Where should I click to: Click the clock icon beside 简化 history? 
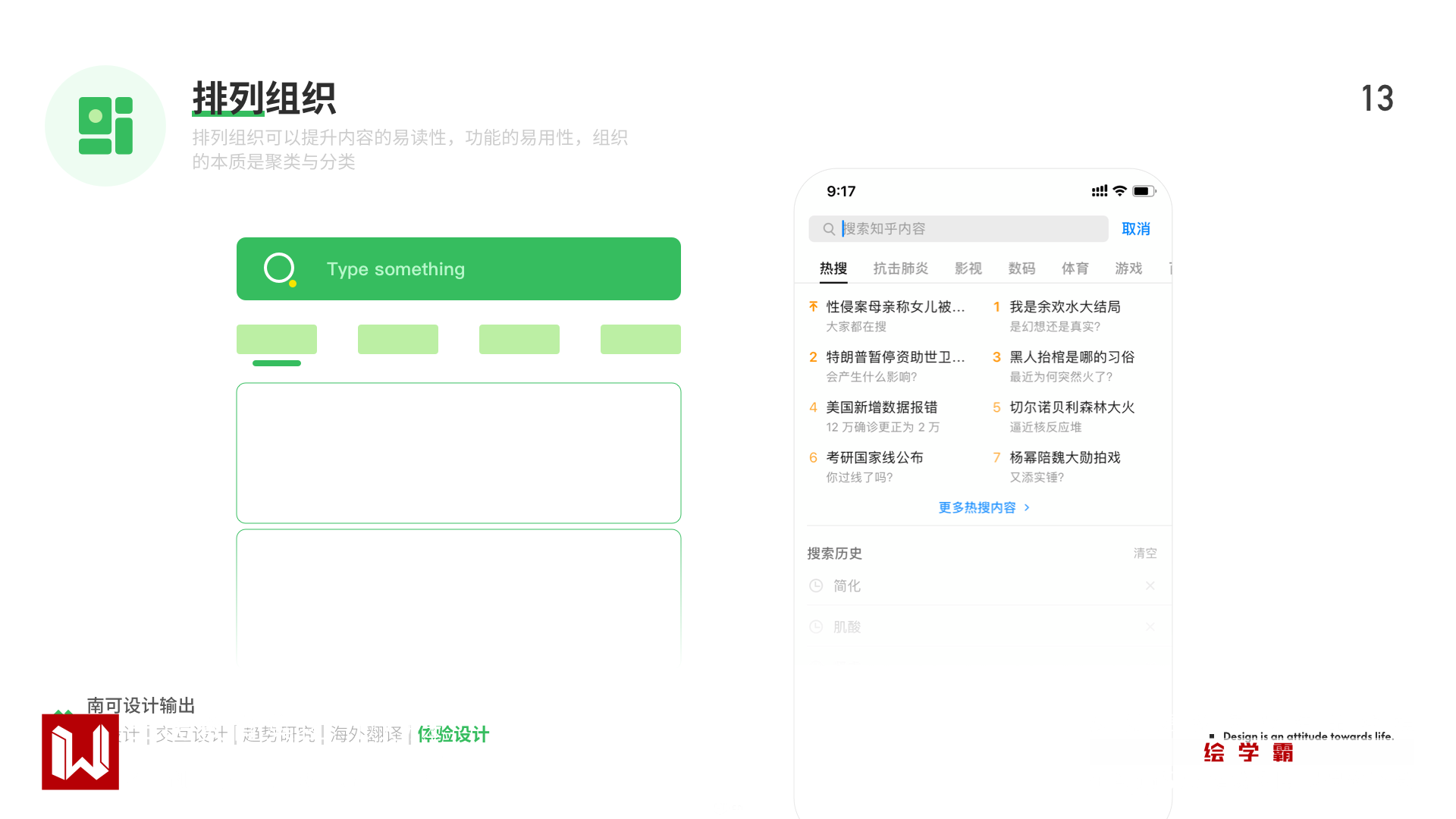click(x=816, y=585)
